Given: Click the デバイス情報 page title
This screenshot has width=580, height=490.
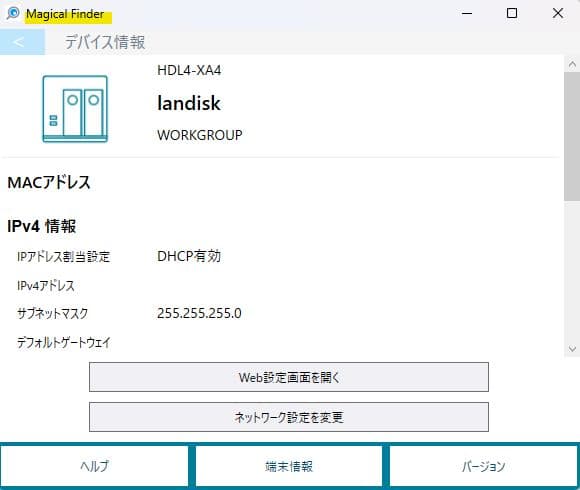Looking at the screenshot, I should point(105,42).
